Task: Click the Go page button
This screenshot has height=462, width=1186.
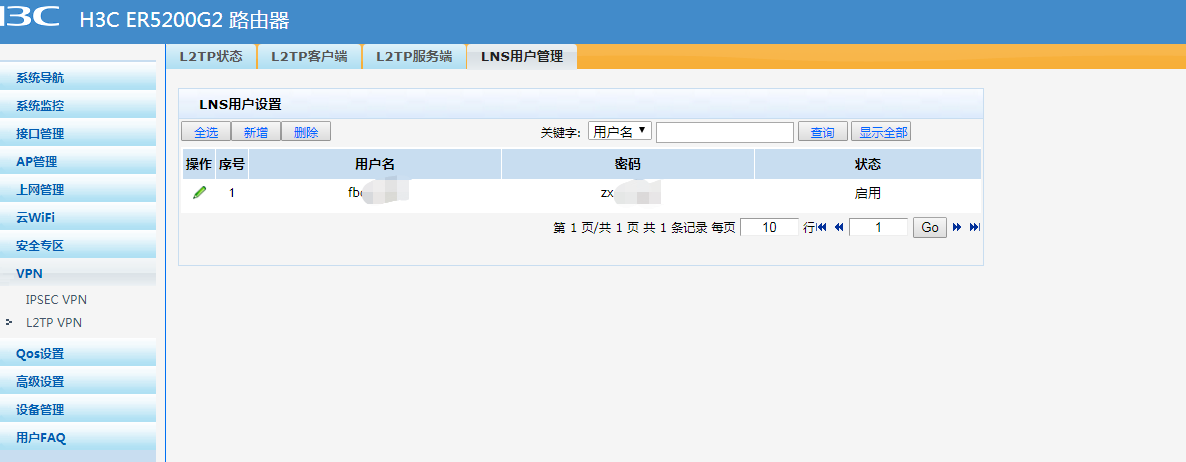Action: 930,227
